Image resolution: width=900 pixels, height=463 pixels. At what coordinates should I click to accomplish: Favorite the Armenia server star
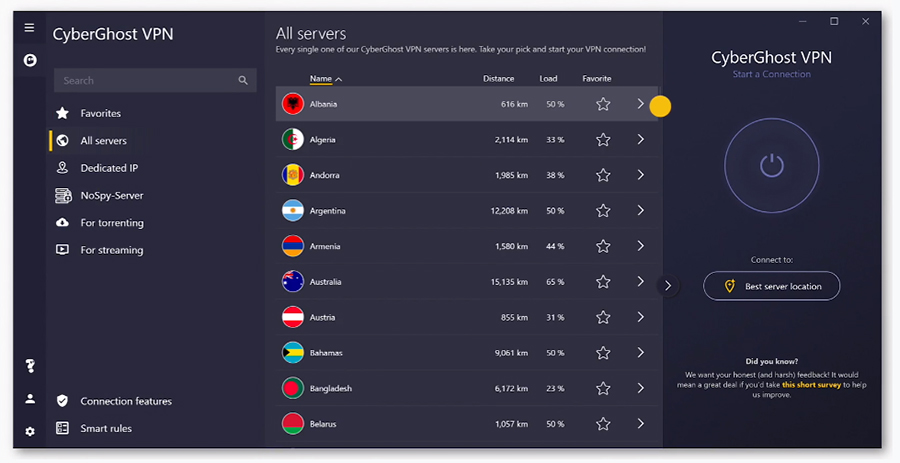[x=603, y=246]
